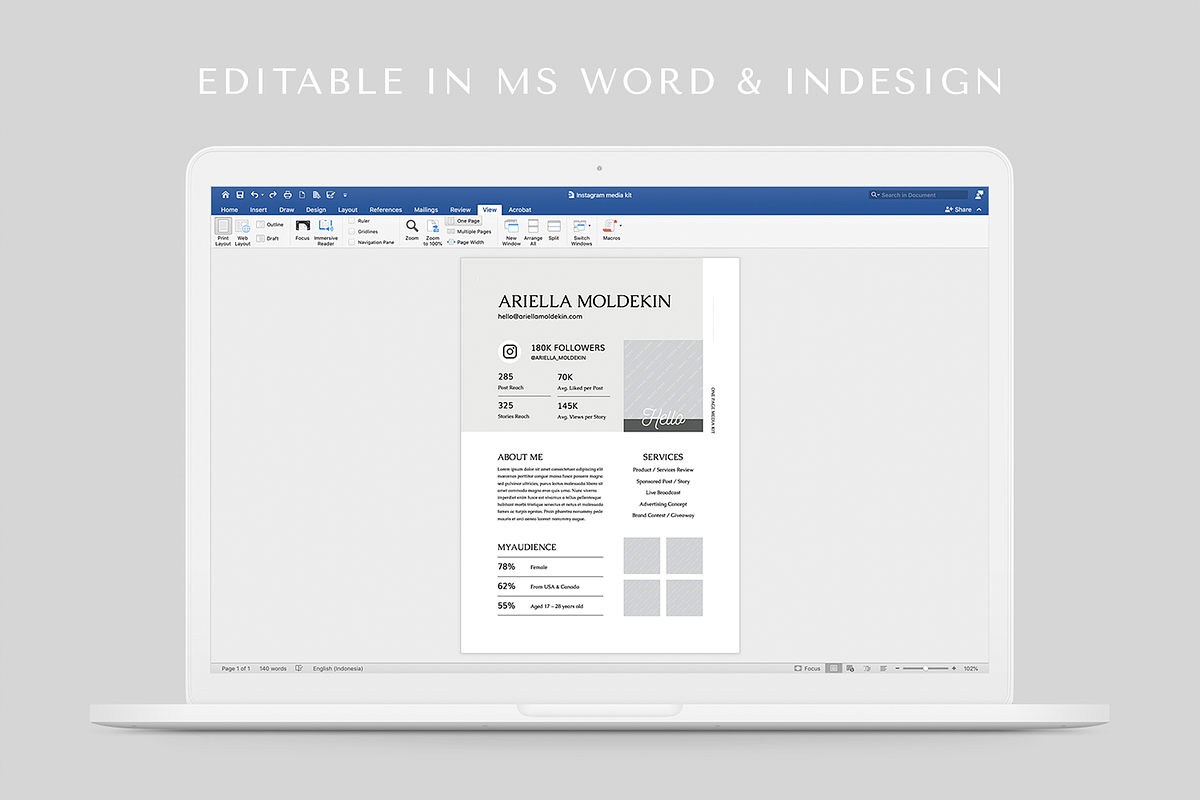
Task: Switch to the Draft view
Action: click(x=268, y=238)
